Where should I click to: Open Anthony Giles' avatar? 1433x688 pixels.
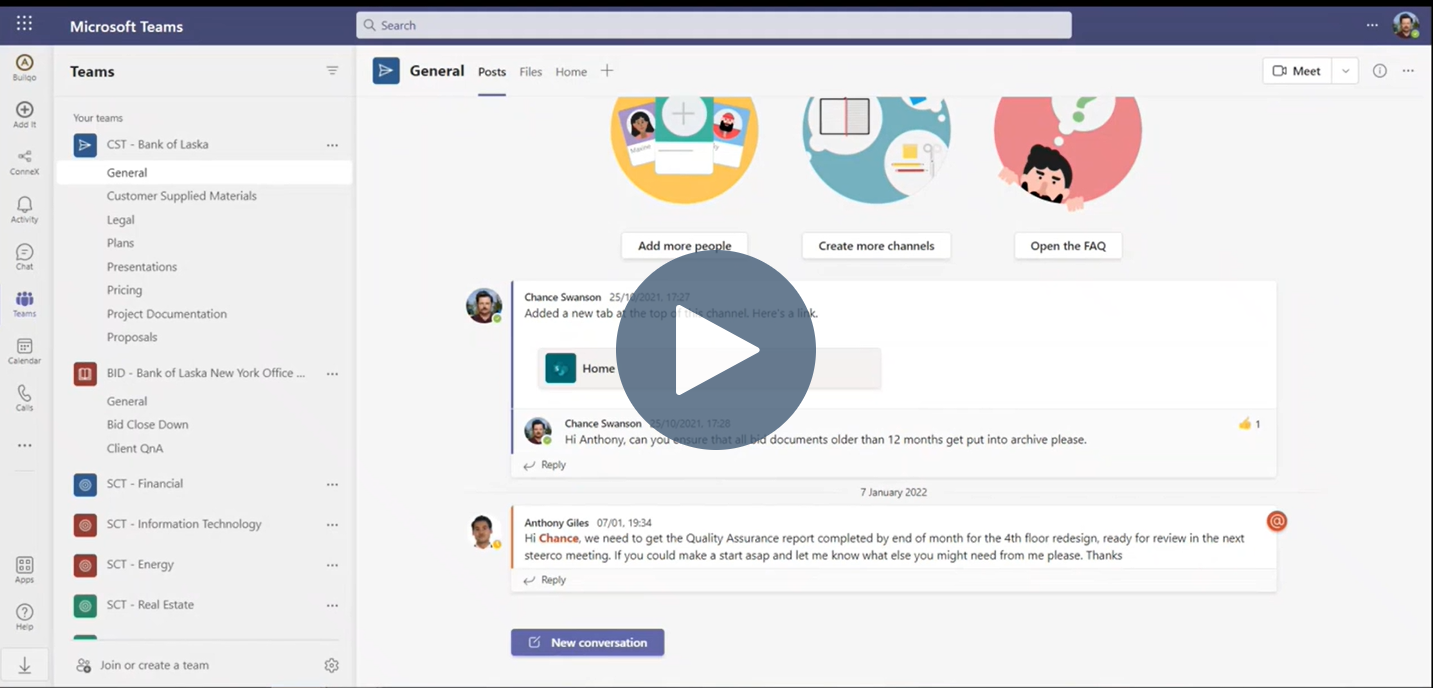(484, 531)
